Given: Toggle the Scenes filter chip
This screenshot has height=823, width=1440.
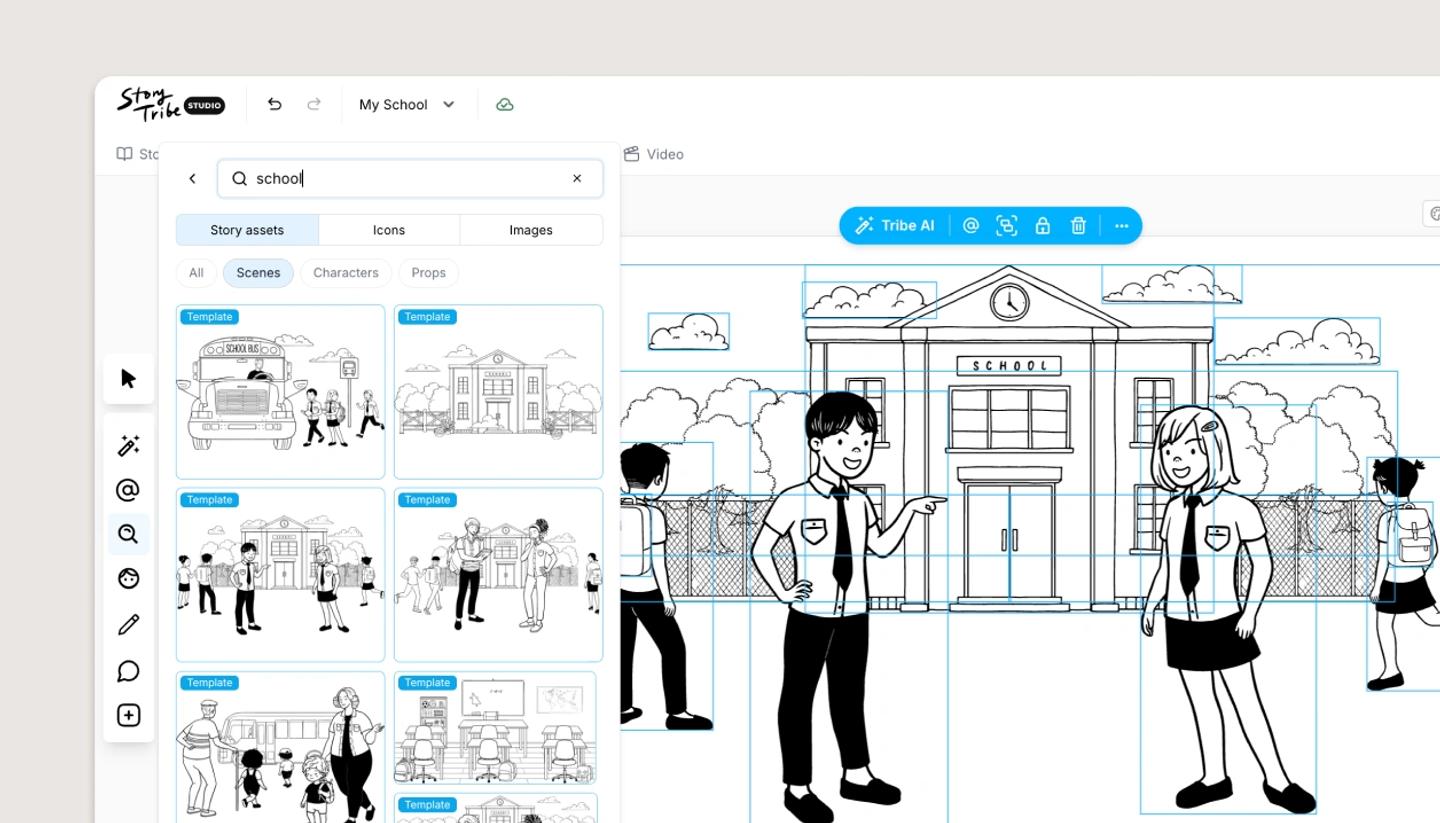Looking at the screenshot, I should (x=258, y=273).
